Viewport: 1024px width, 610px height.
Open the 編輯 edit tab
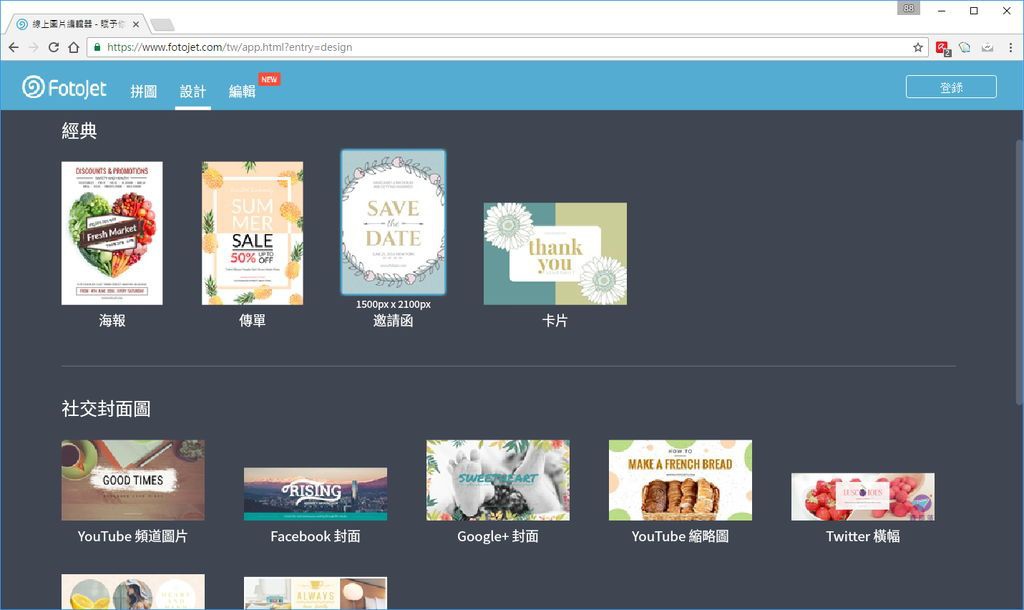tap(242, 91)
